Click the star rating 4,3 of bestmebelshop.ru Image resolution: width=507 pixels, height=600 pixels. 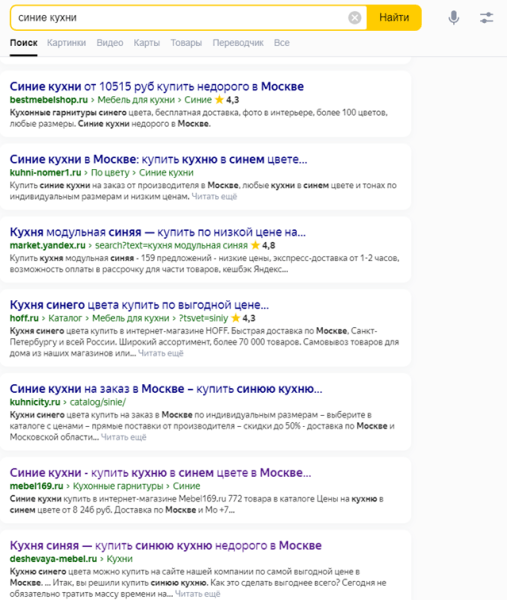pyautogui.click(x=227, y=100)
